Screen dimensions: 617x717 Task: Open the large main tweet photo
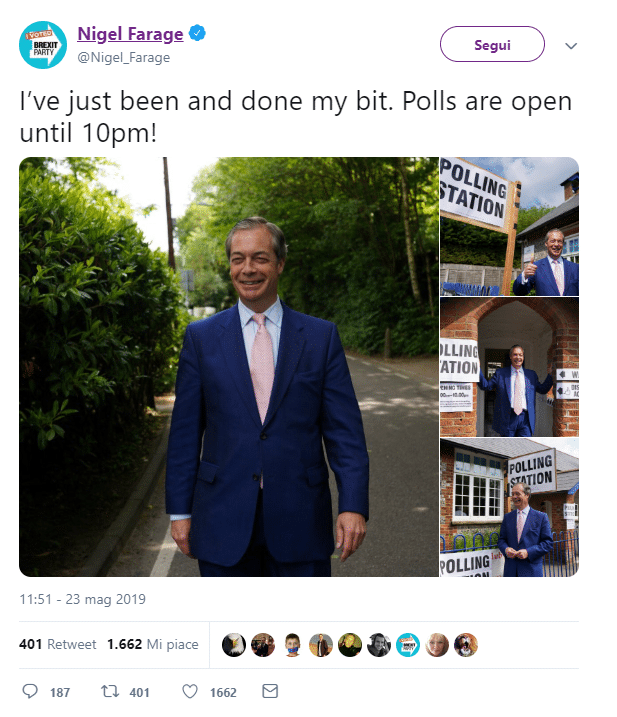click(x=229, y=366)
